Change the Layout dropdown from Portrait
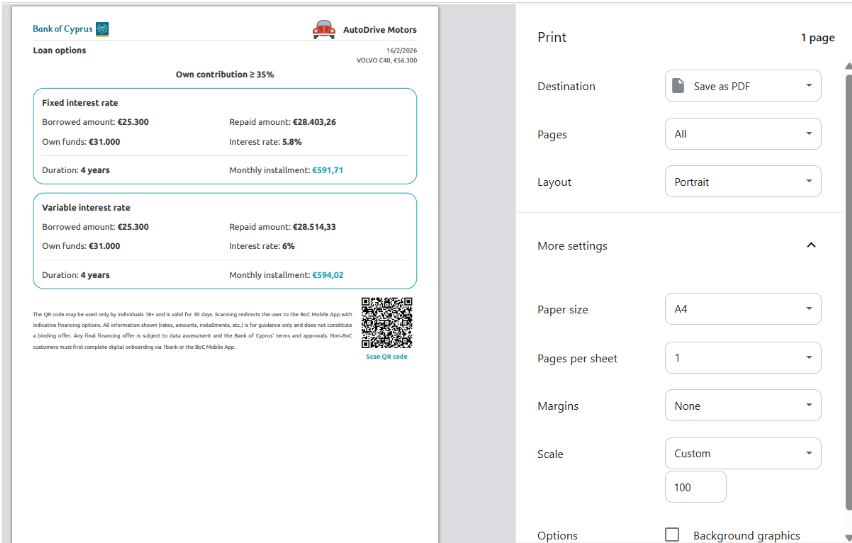Image resolution: width=852 pixels, height=543 pixels. pyautogui.click(x=743, y=182)
